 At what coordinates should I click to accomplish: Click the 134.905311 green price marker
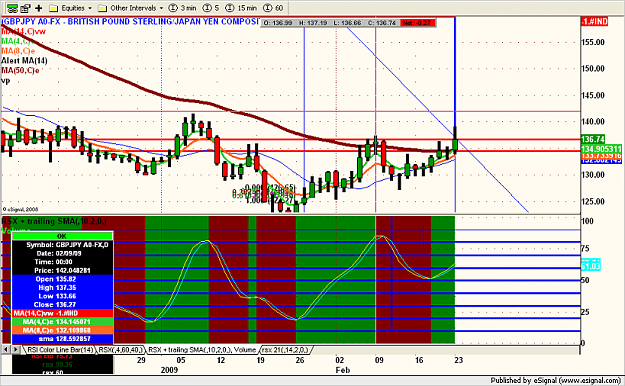(x=601, y=149)
